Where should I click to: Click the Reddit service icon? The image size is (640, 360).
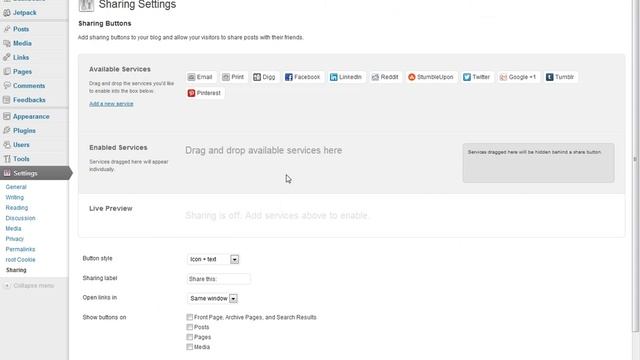(x=375, y=77)
